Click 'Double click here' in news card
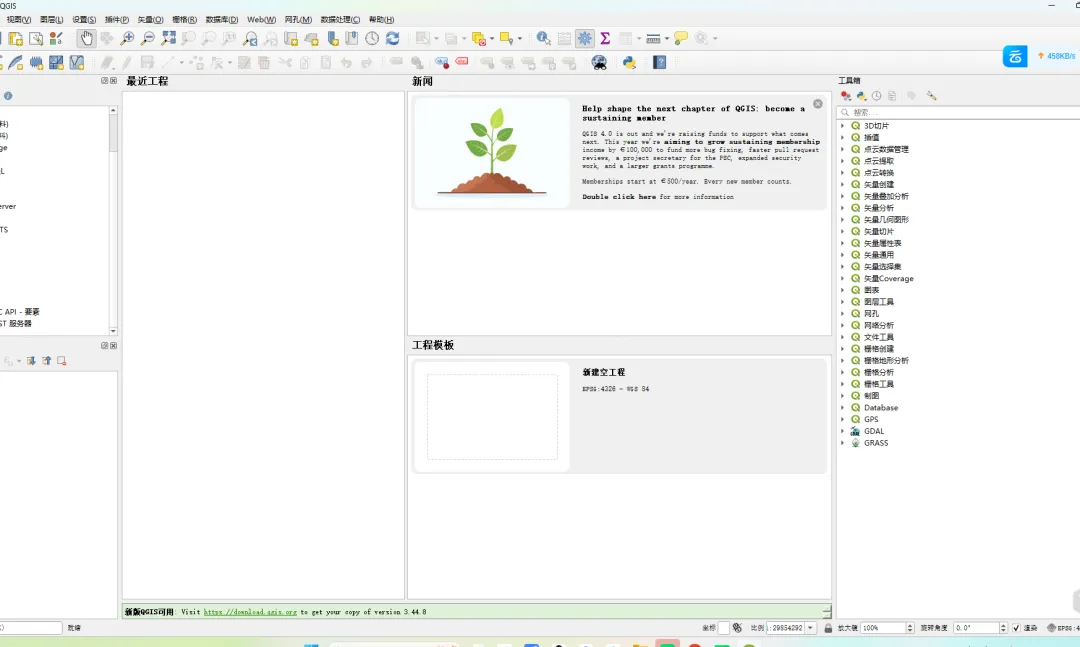 click(619, 197)
